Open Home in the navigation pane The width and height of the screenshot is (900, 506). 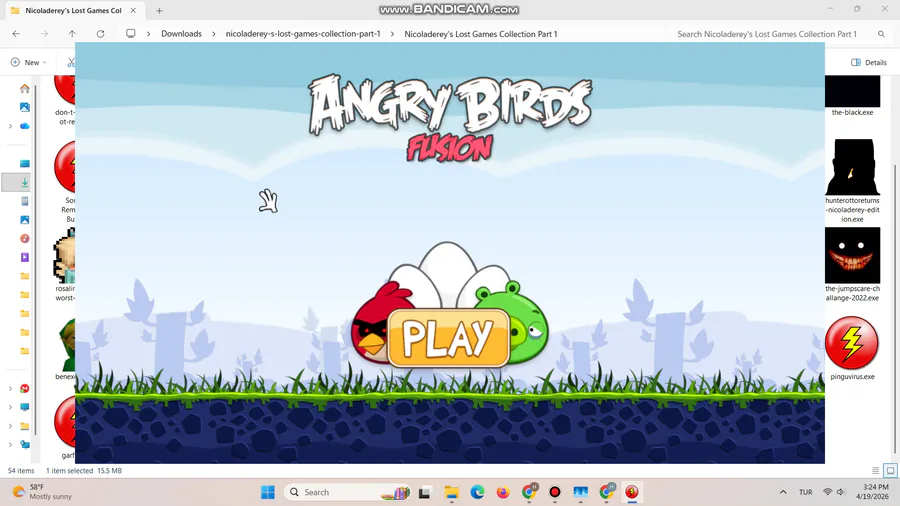pos(25,88)
